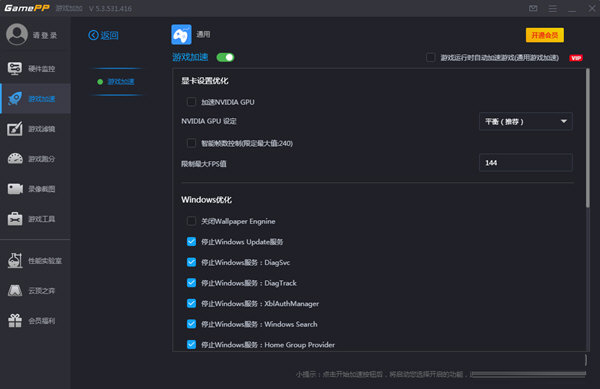Viewport: 600px width, 389px height.
Task: Uncheck the DiagTrack service checkbox
Action: click(191, 283)
